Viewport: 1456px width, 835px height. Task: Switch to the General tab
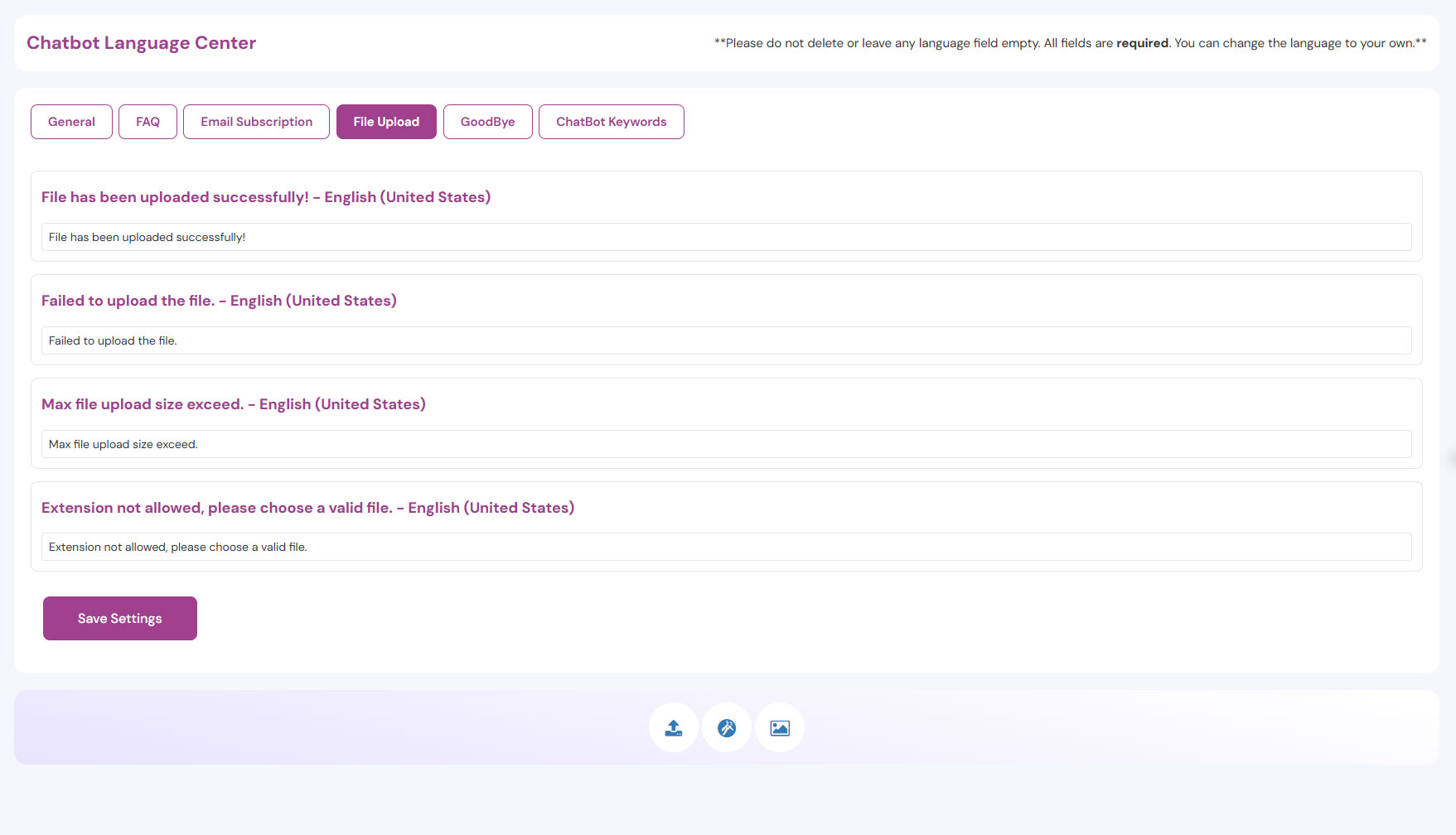[71, 122]
